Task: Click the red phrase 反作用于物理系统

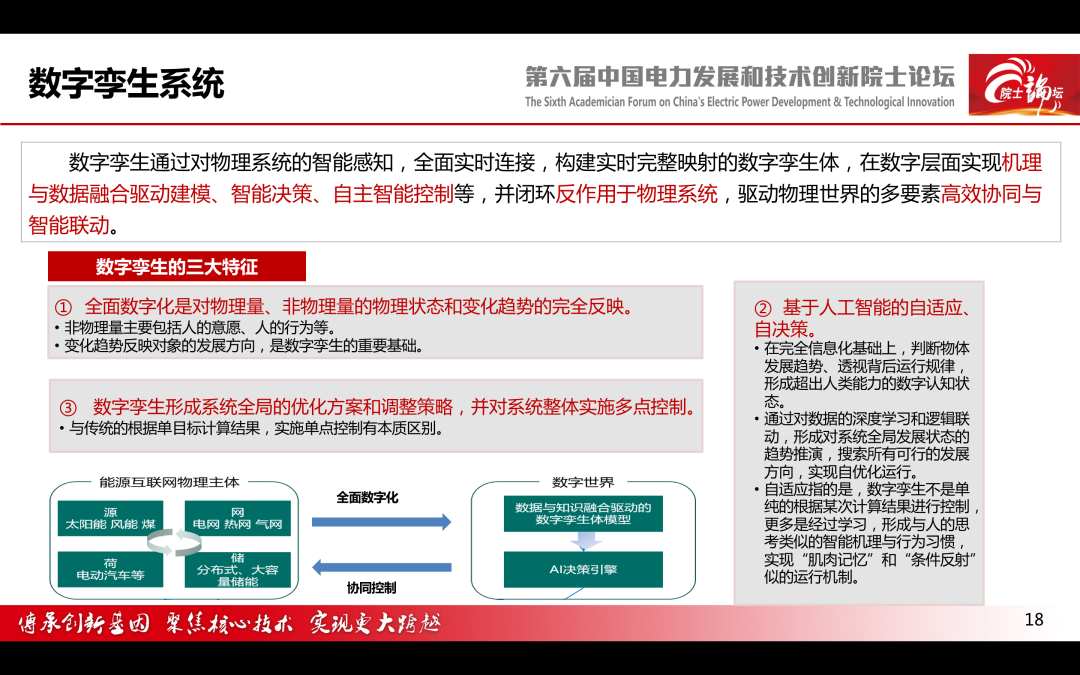Action: pos(636,194)
